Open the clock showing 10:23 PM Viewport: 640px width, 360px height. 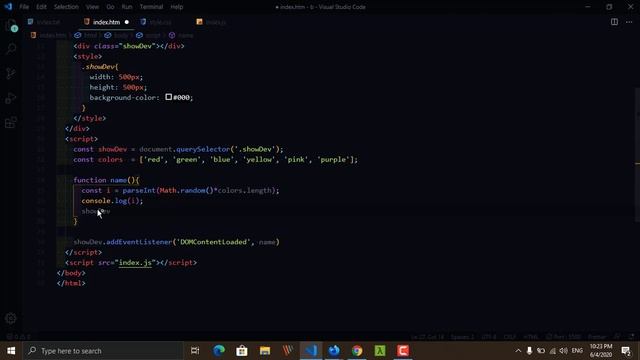601,351
